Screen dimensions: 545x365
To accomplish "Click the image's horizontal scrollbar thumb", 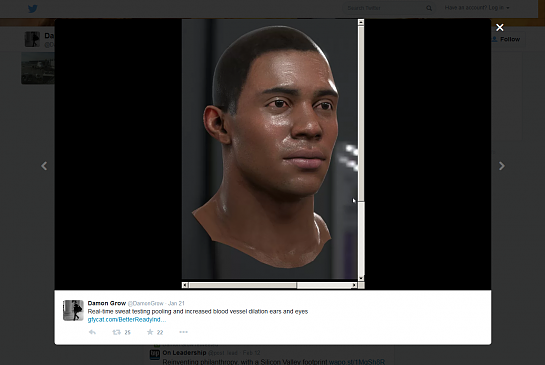I will (243, 285).
